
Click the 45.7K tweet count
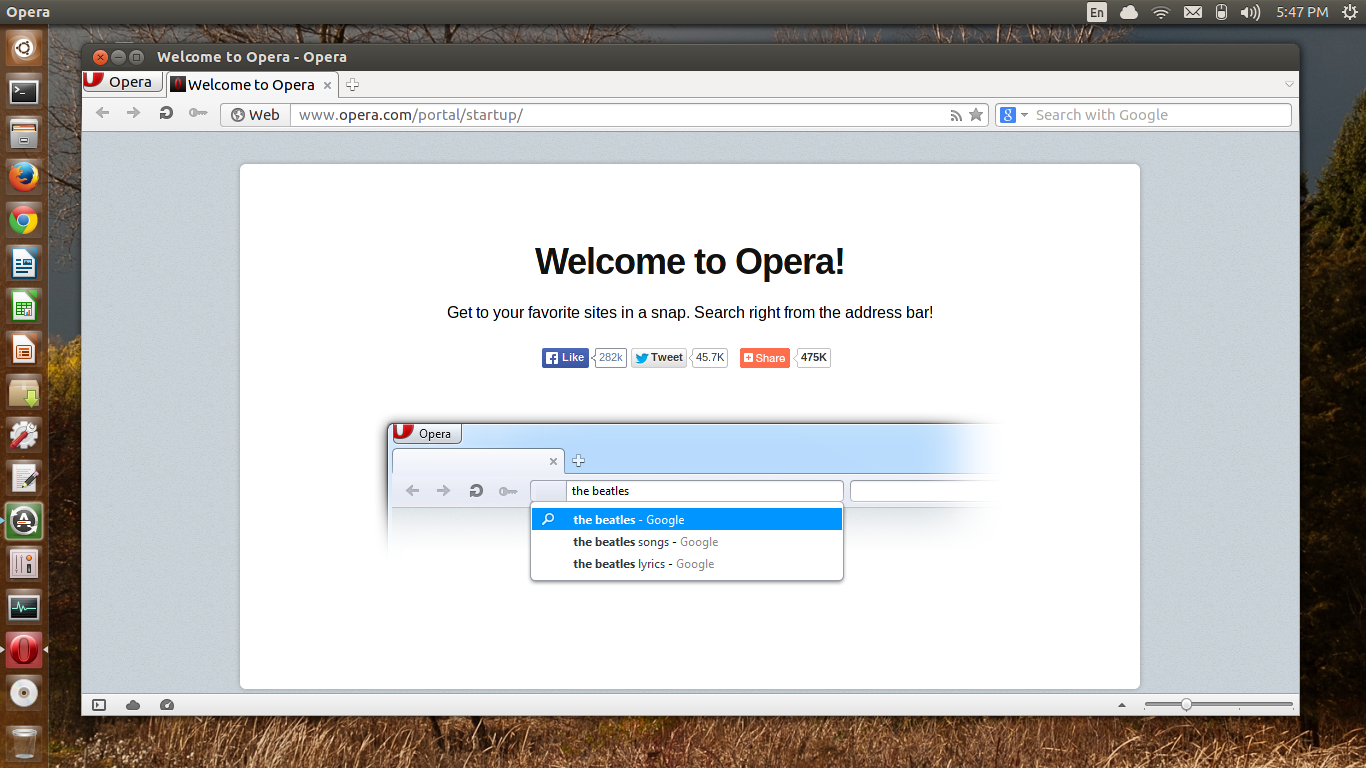point(710,358)
